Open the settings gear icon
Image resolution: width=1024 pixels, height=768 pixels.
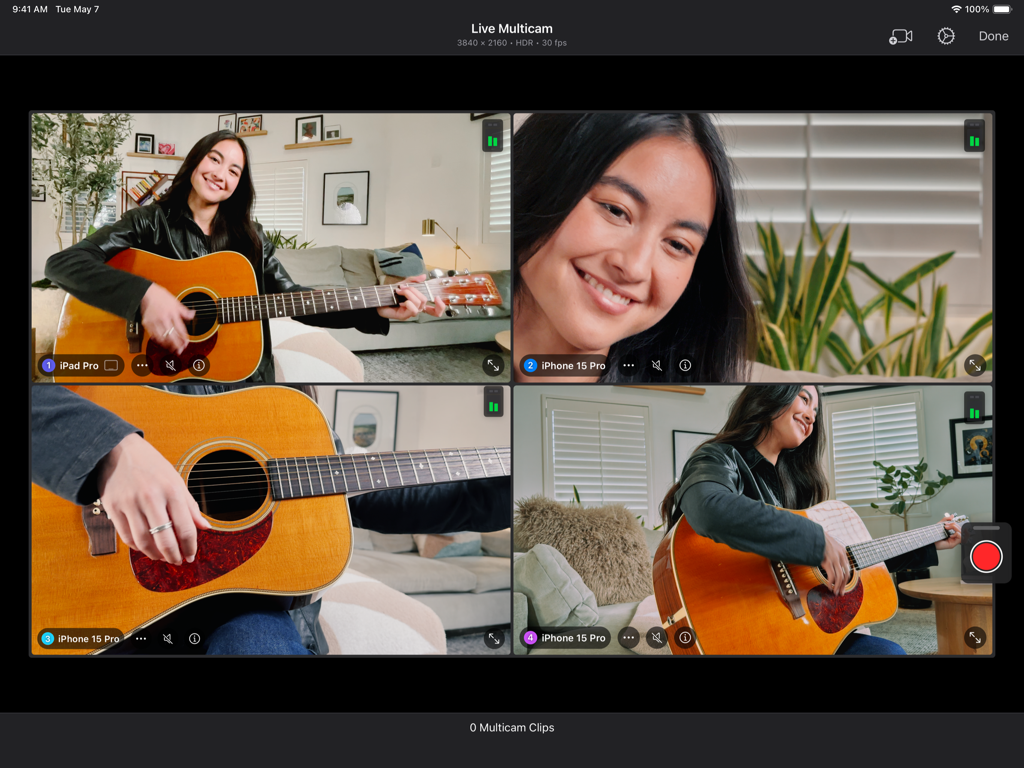945,36
